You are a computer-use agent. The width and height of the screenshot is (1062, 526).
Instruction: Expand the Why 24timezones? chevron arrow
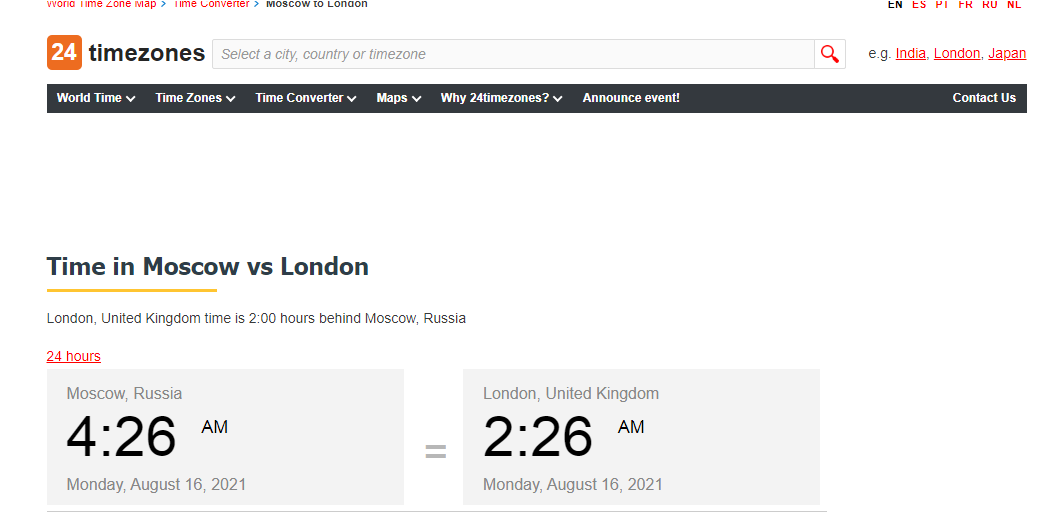558,99
